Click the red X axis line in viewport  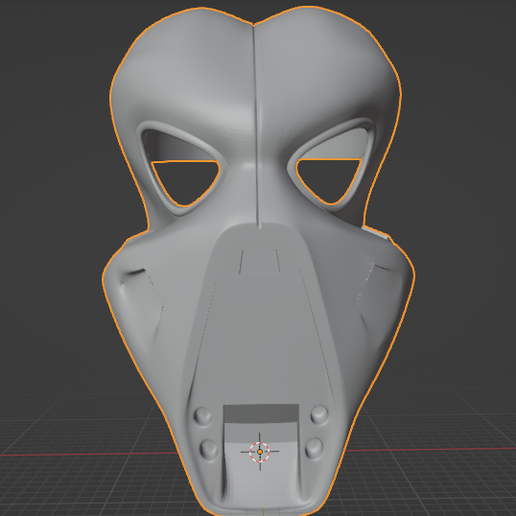[89, 454]
